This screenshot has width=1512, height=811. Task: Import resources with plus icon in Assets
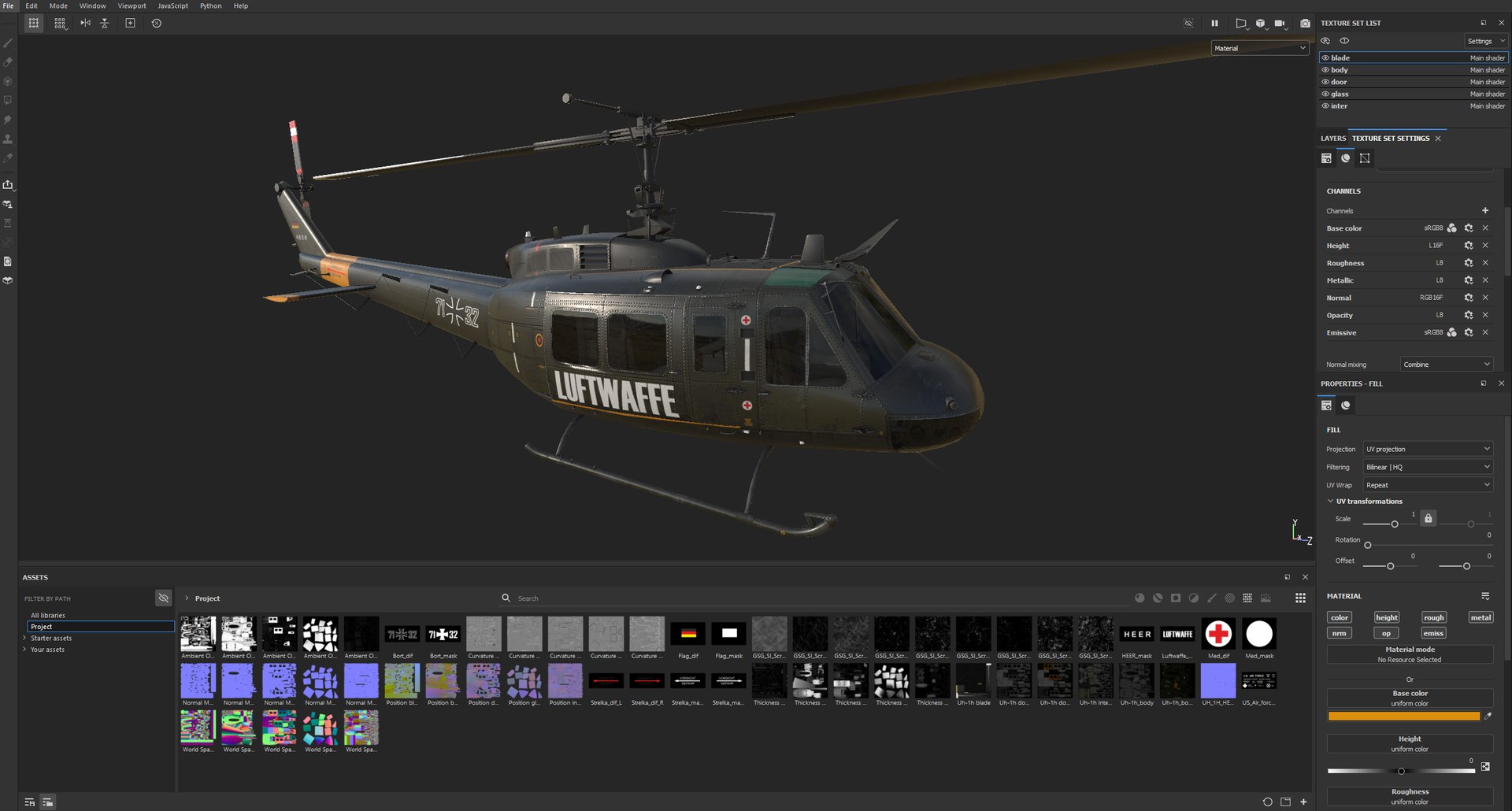(1303, 802)
